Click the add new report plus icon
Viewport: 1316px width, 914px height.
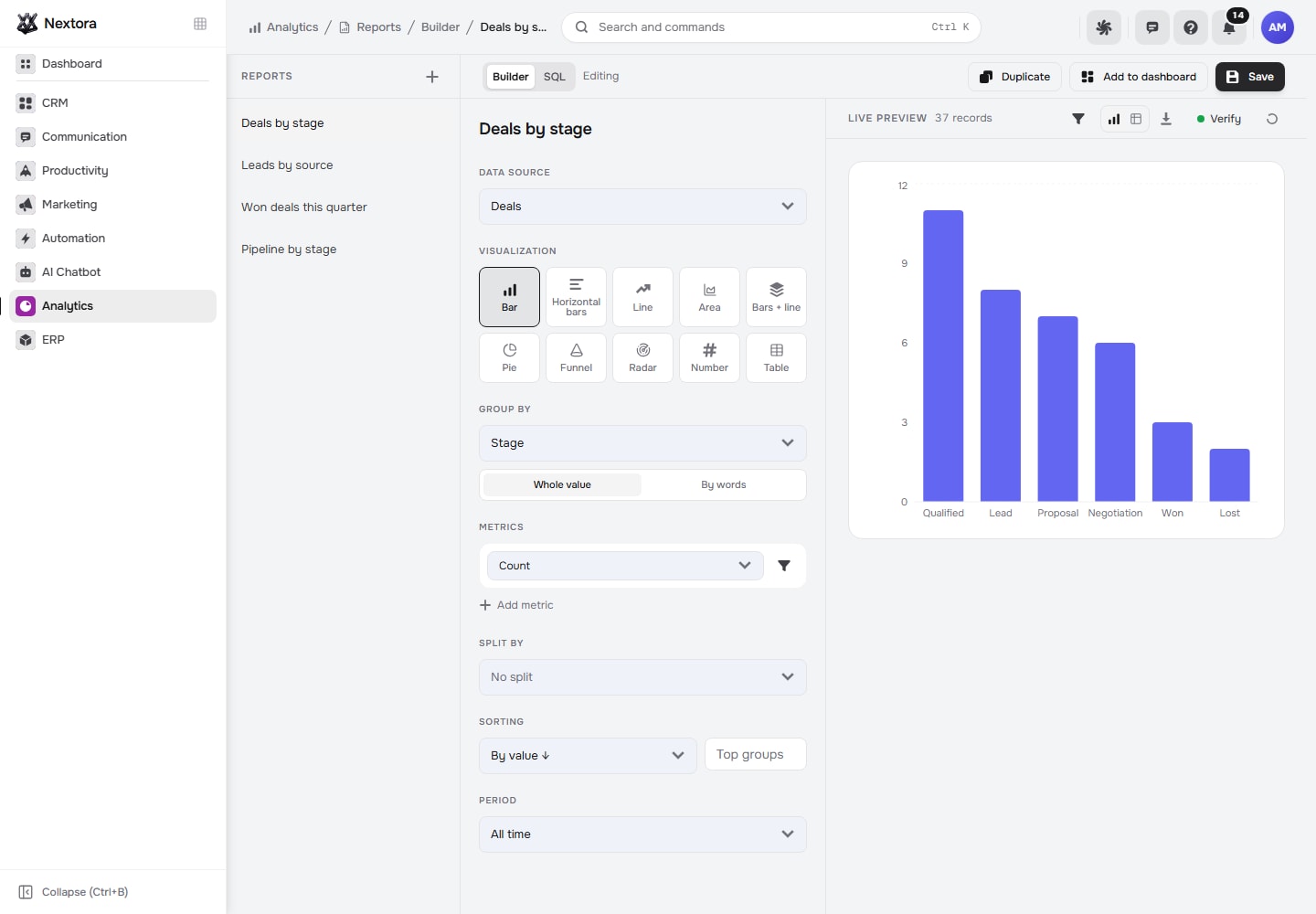[x=432, y=77]
